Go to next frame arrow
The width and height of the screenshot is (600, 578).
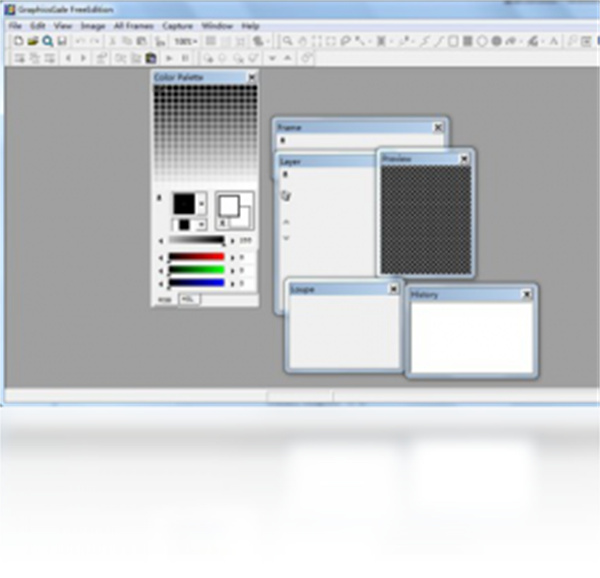tap(83, 58)
